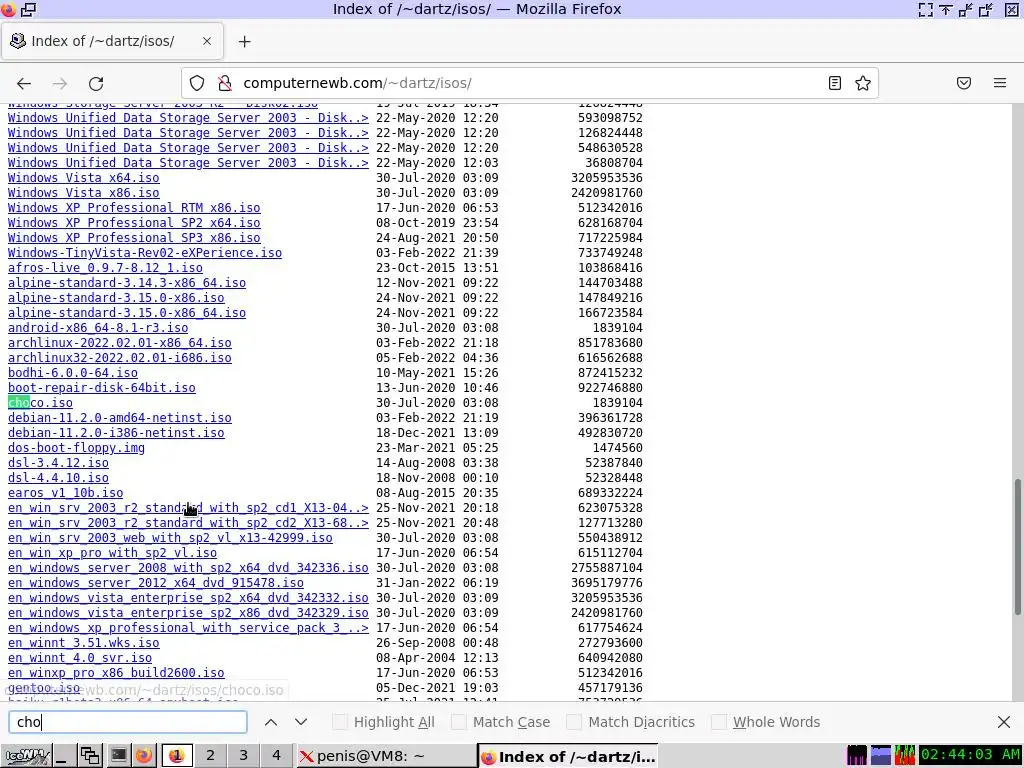The height and width of the screenshot is (768, 1024).
Task: Open en_winxp_pro_x86_build2600.iso link
Action: pos(116,673)
